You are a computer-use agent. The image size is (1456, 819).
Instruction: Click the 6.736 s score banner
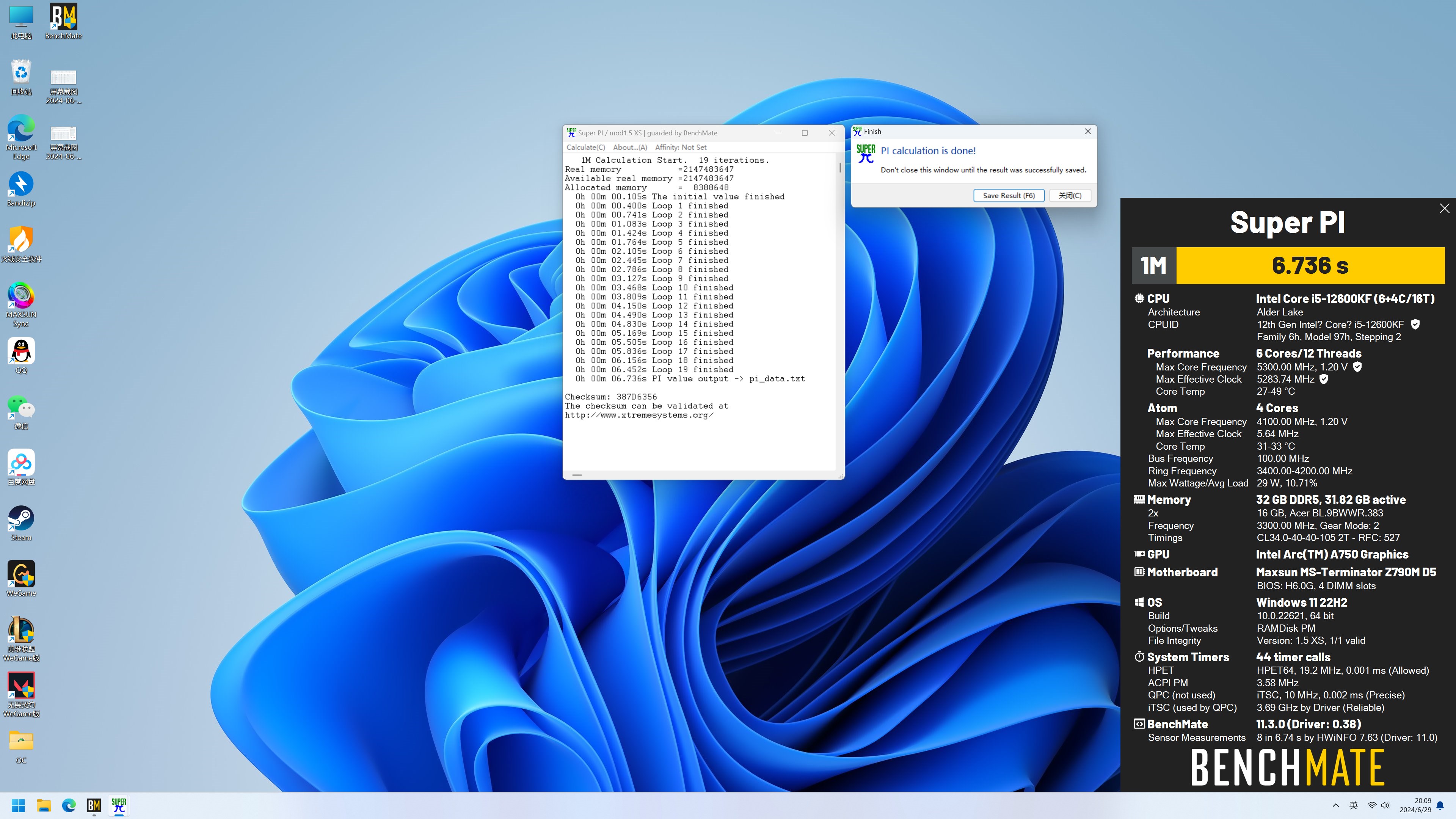pos(1310,266)
